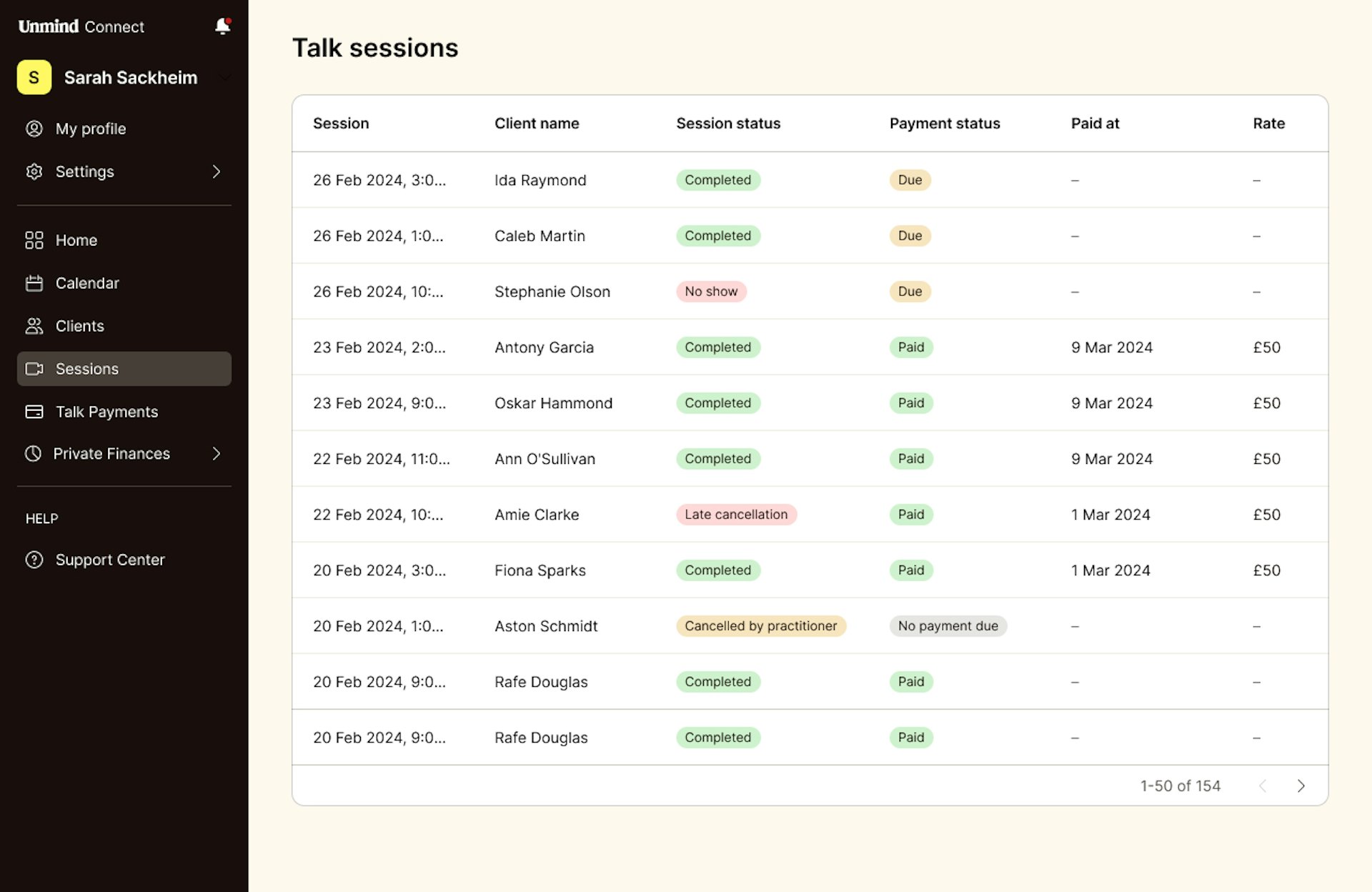Expand the Settings submenu chevron

pos(216,172)
